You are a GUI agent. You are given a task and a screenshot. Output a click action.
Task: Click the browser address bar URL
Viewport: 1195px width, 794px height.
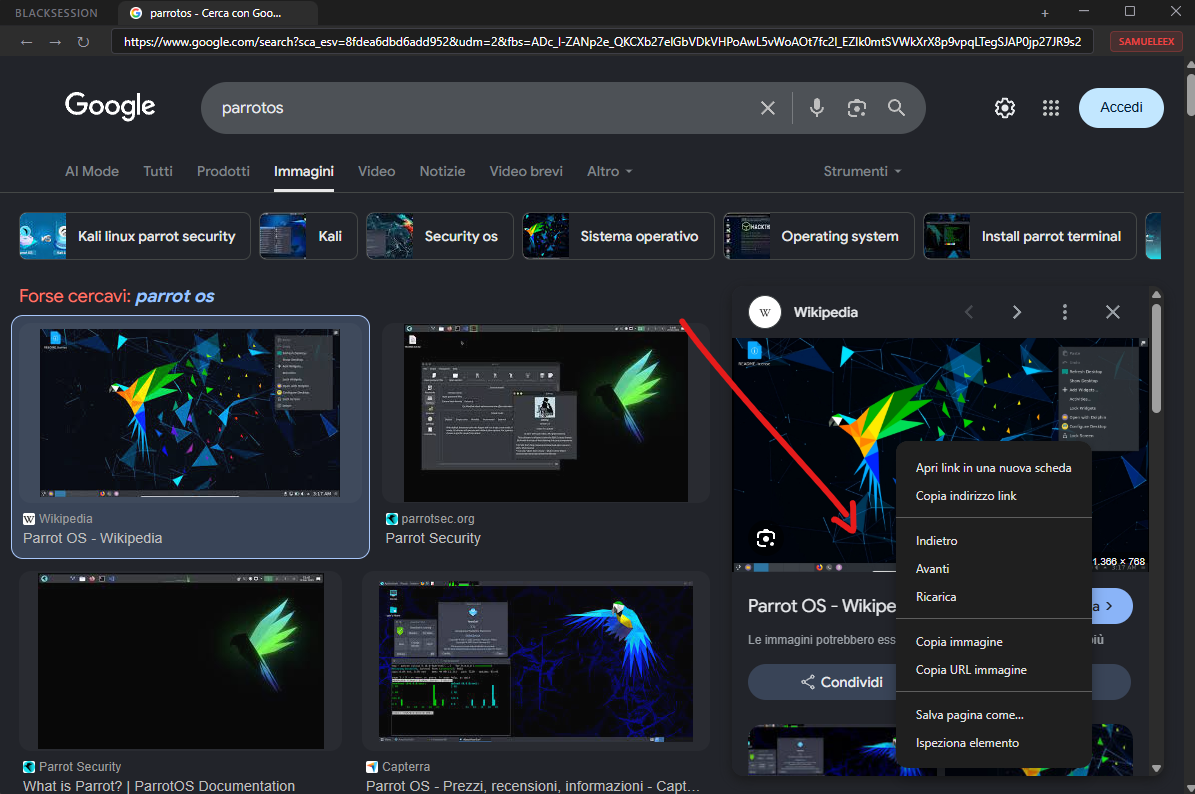[x=602, y=42]
